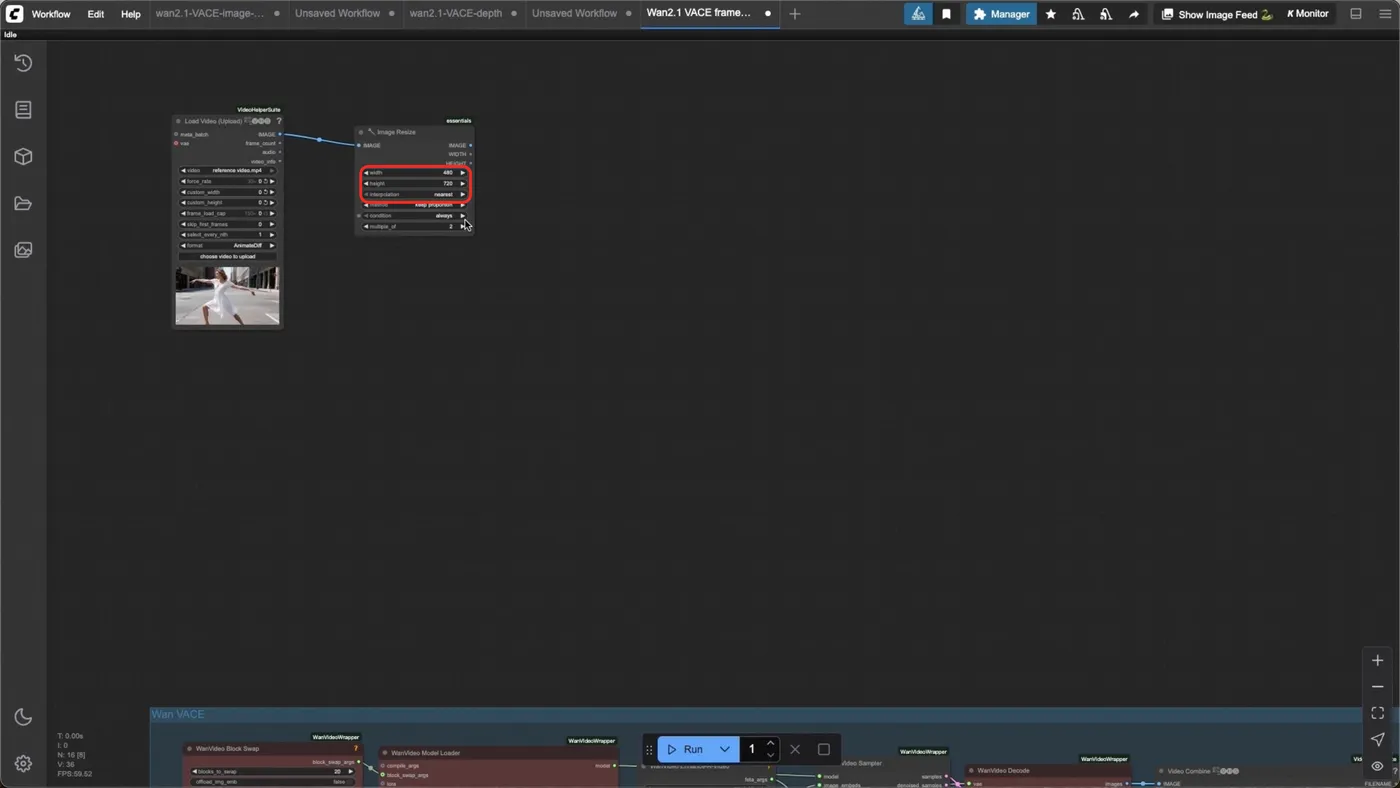This screenshot has height=788, width=1400.
Task: Click the clear queue square icon
Action: (824, 749)
